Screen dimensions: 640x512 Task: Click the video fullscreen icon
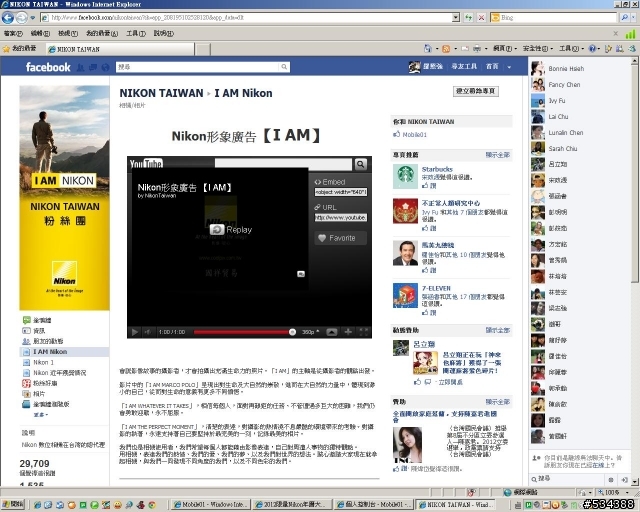(x=364, y=332)
